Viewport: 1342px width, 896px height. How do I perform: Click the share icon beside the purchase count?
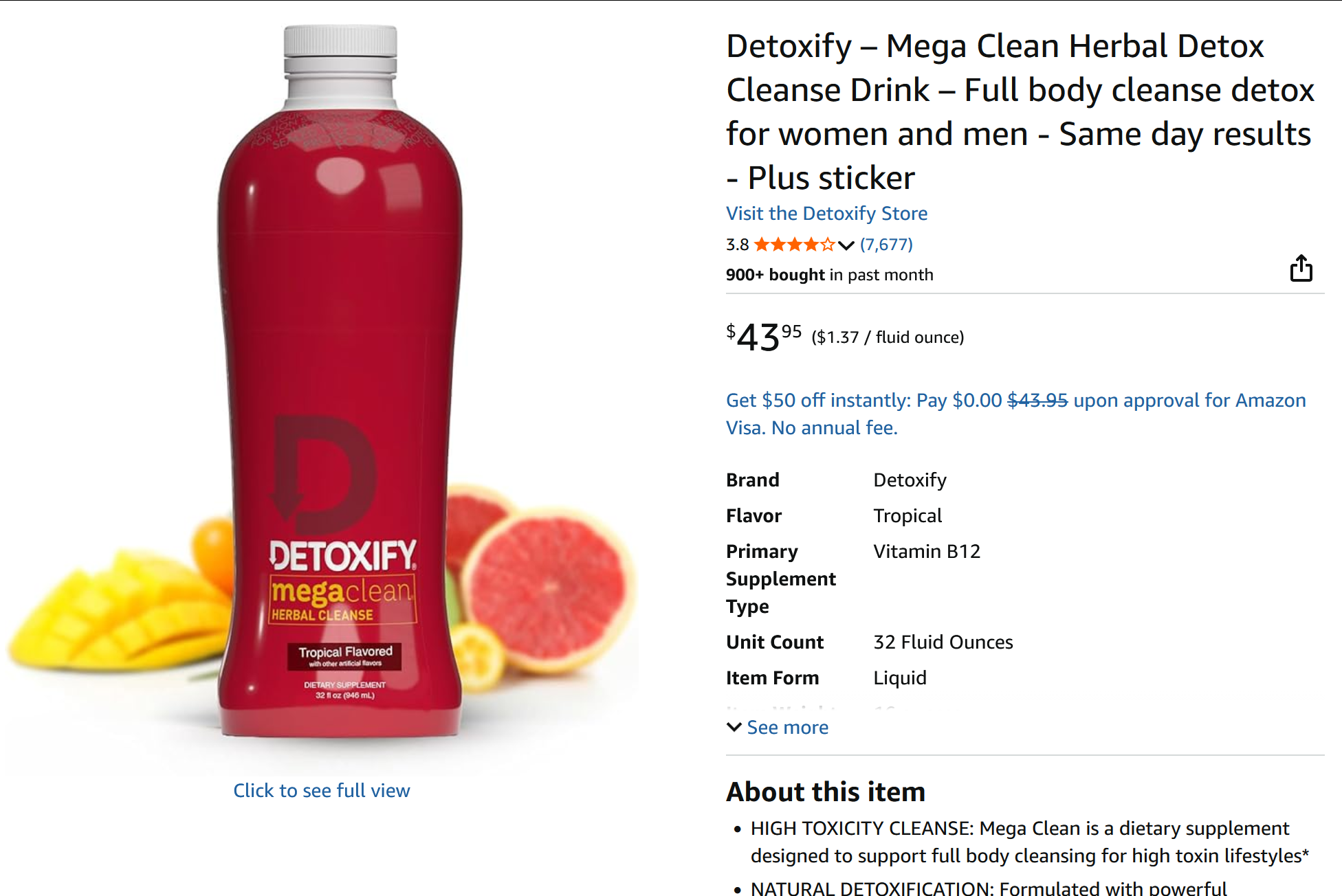pos(1301,269)
